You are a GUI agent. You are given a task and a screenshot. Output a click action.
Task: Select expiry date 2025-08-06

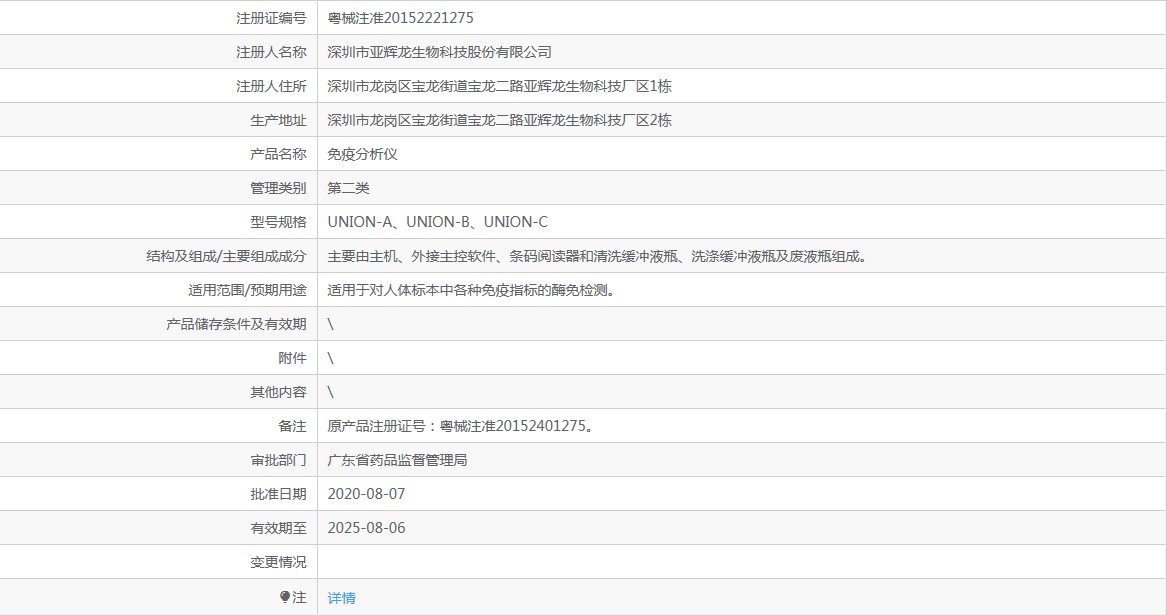(366, 528)
